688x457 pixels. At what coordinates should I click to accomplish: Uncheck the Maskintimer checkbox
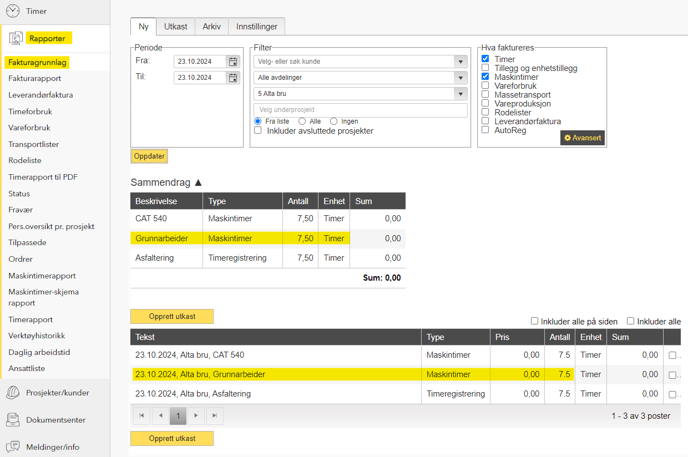coord(485,76)
